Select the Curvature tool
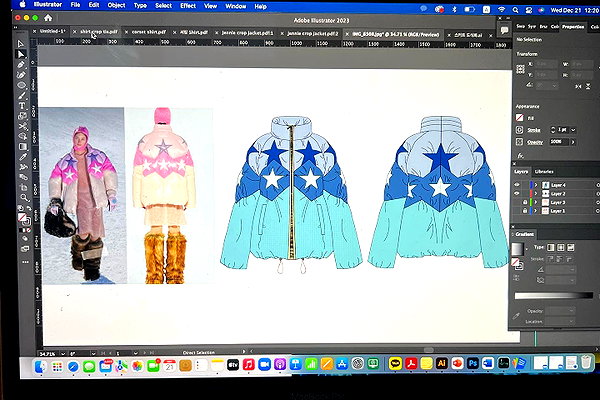600x400 pixels. (22, 75)
